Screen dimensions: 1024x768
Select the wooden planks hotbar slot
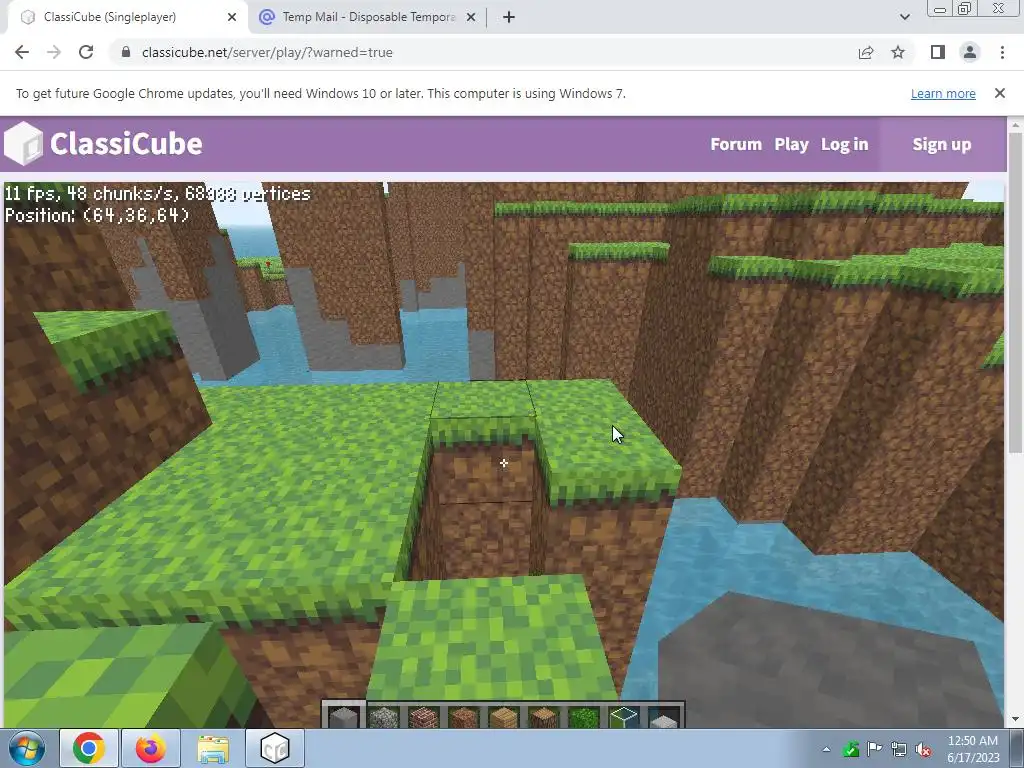pos(504,717)
